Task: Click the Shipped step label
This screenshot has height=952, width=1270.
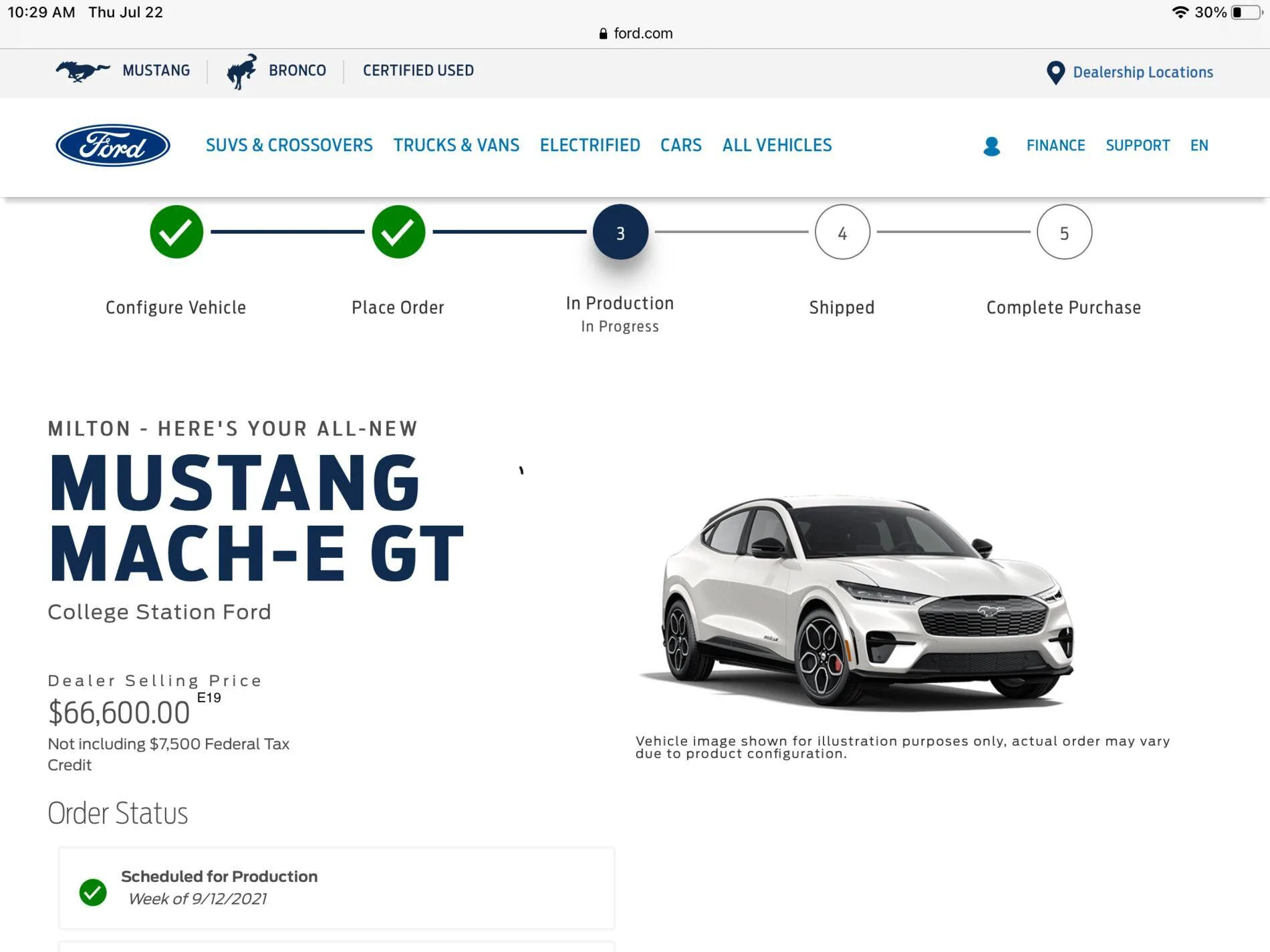Action: [x=842, y=307]
